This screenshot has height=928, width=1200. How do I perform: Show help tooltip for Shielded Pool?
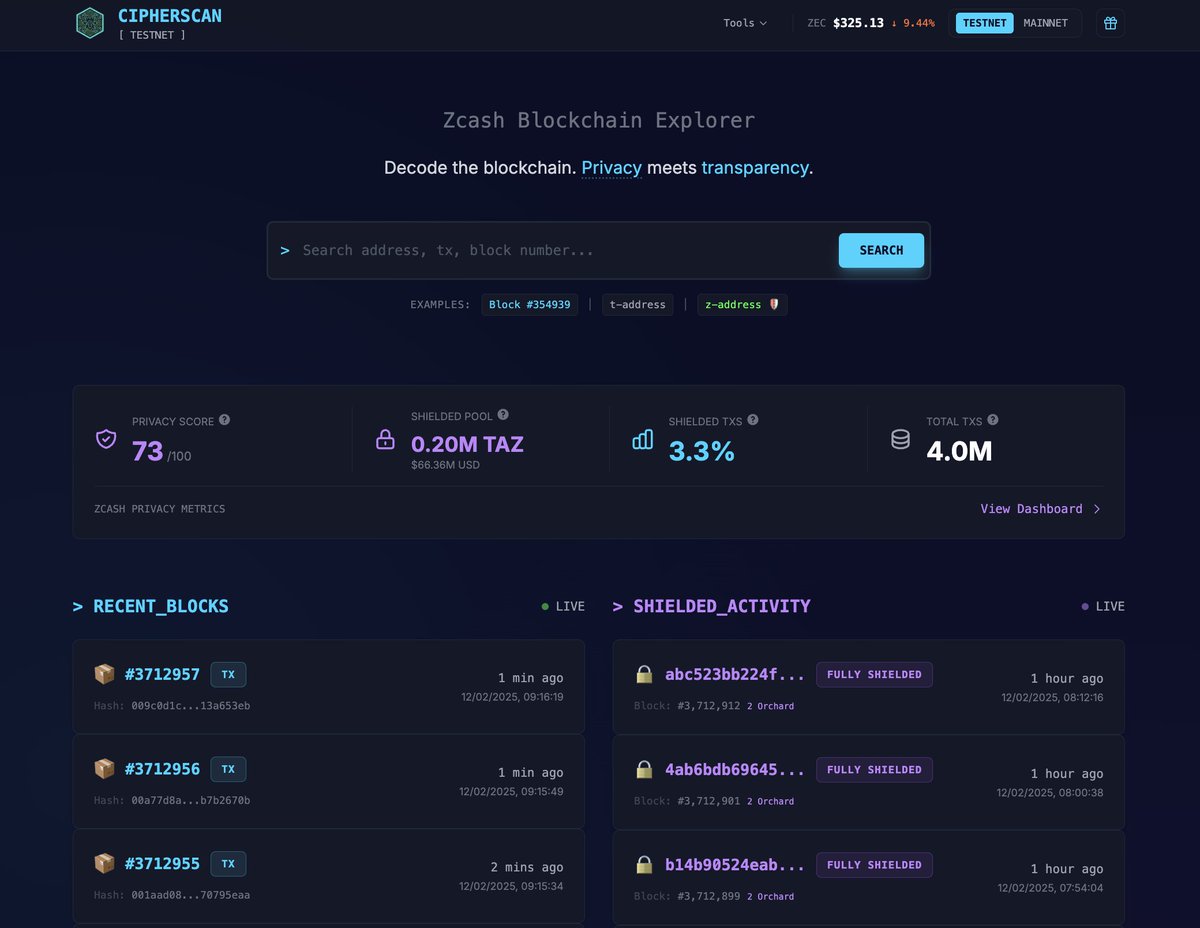(503, 415)
